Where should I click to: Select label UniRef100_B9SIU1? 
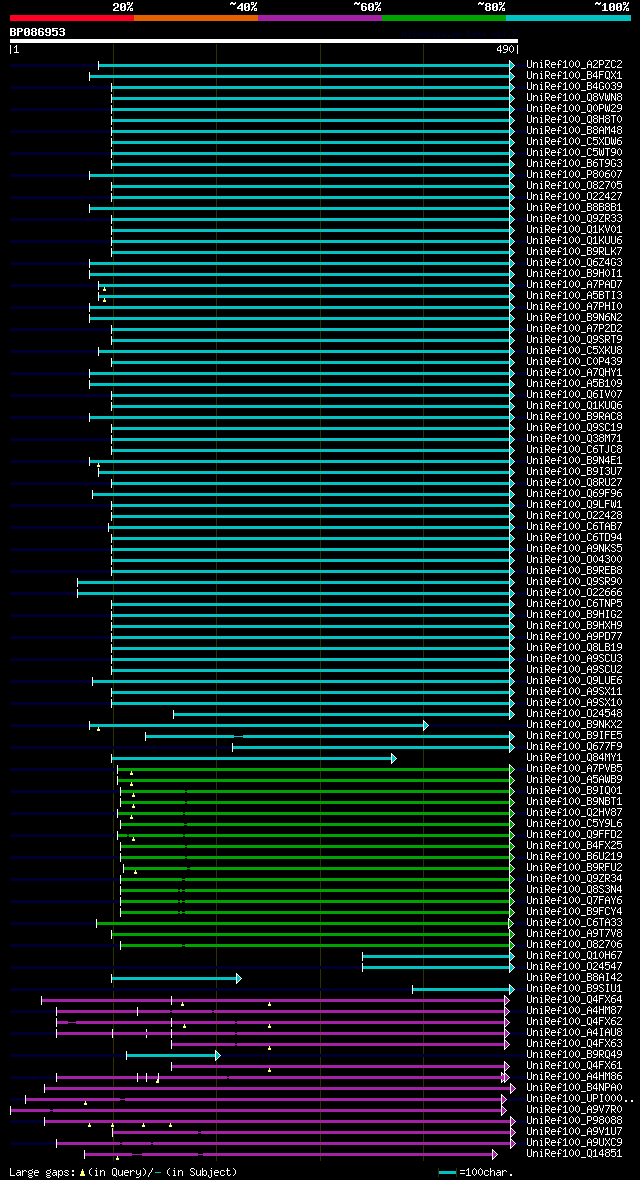[574, 989]
